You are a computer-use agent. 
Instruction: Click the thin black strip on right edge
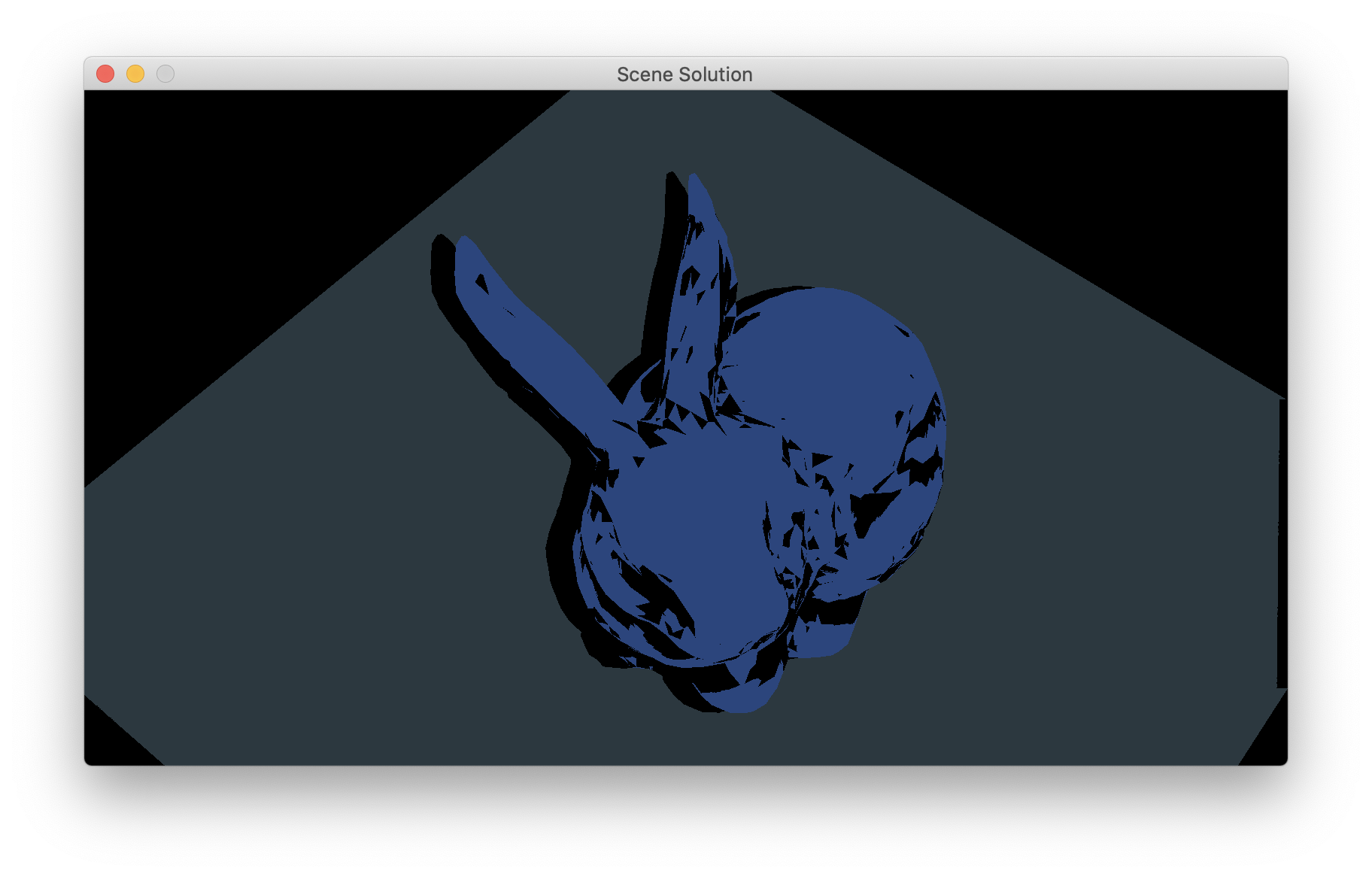pos(1282,542)
